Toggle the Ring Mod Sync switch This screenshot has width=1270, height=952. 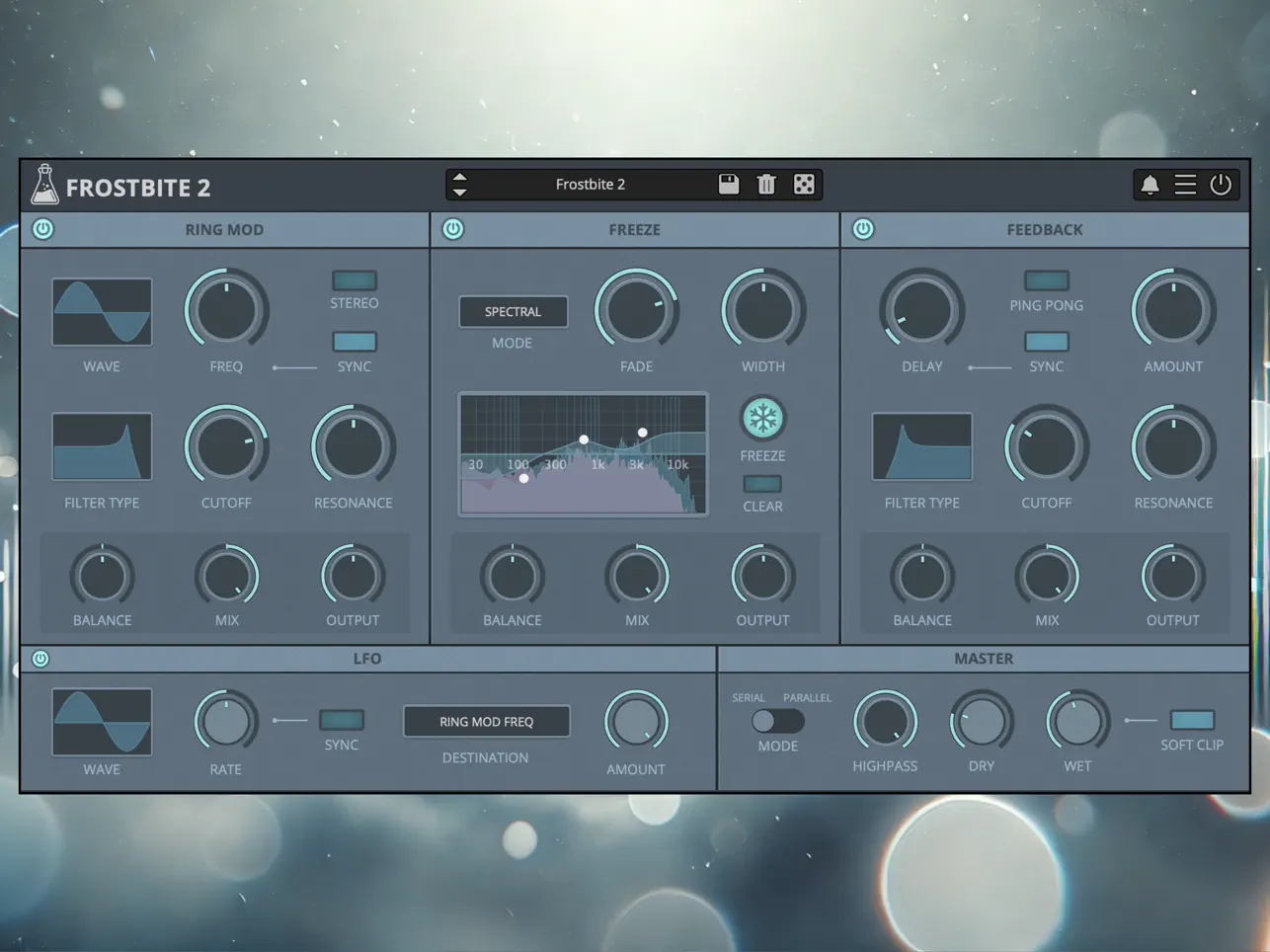tap(355, 342)
